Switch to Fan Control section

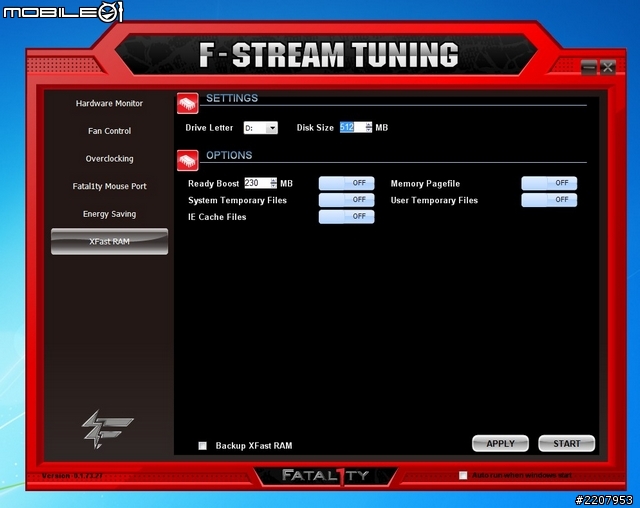109,131
